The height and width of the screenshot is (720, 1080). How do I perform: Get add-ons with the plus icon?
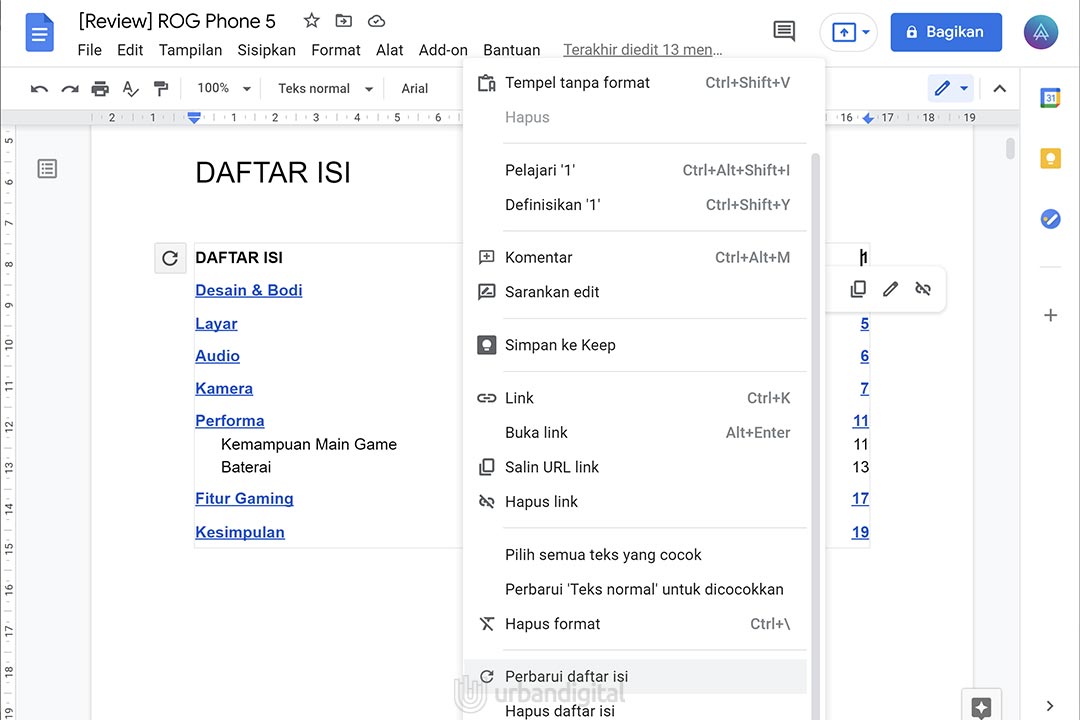(1050, 315)
